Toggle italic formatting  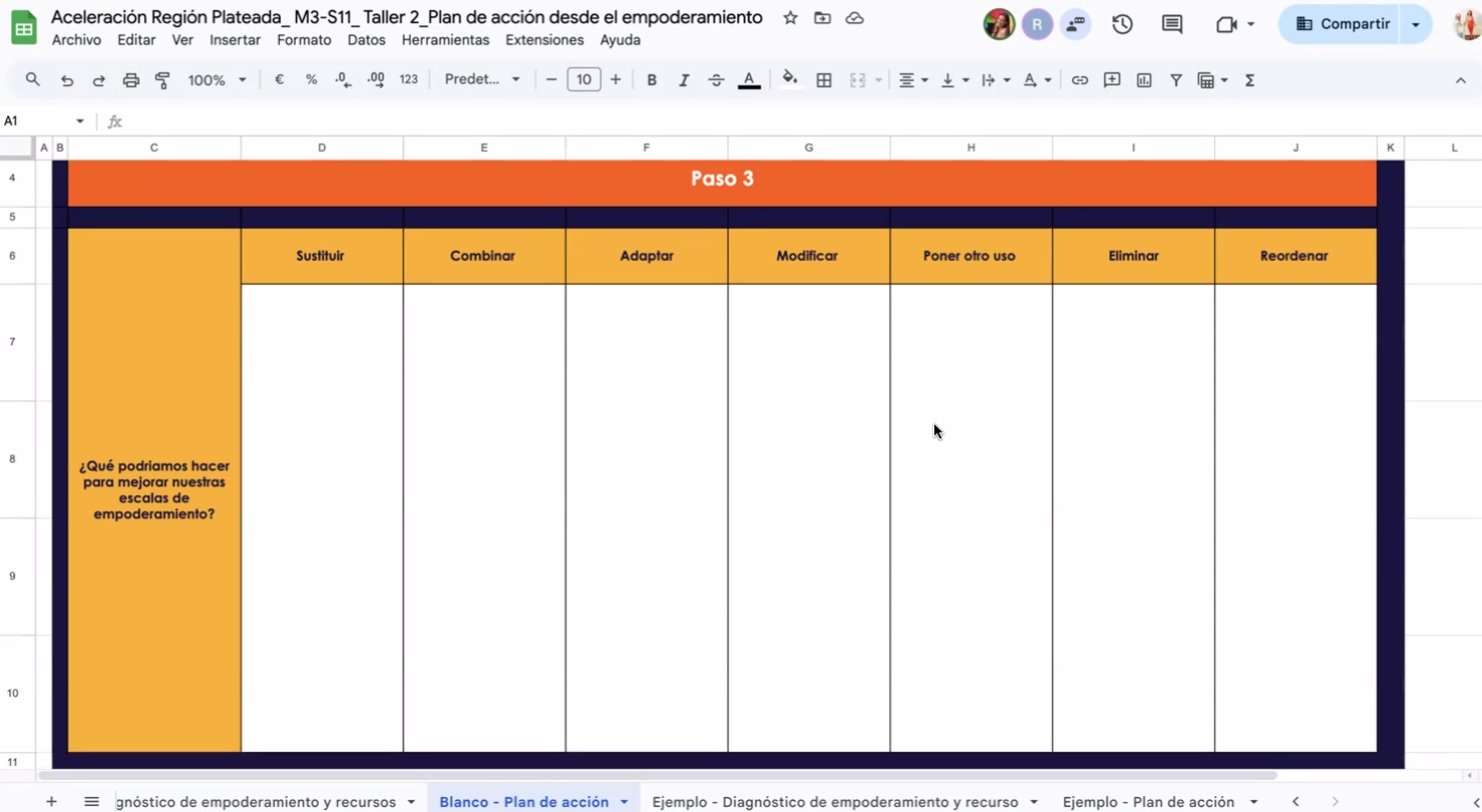pyautogui.click(x=684, y=80)
